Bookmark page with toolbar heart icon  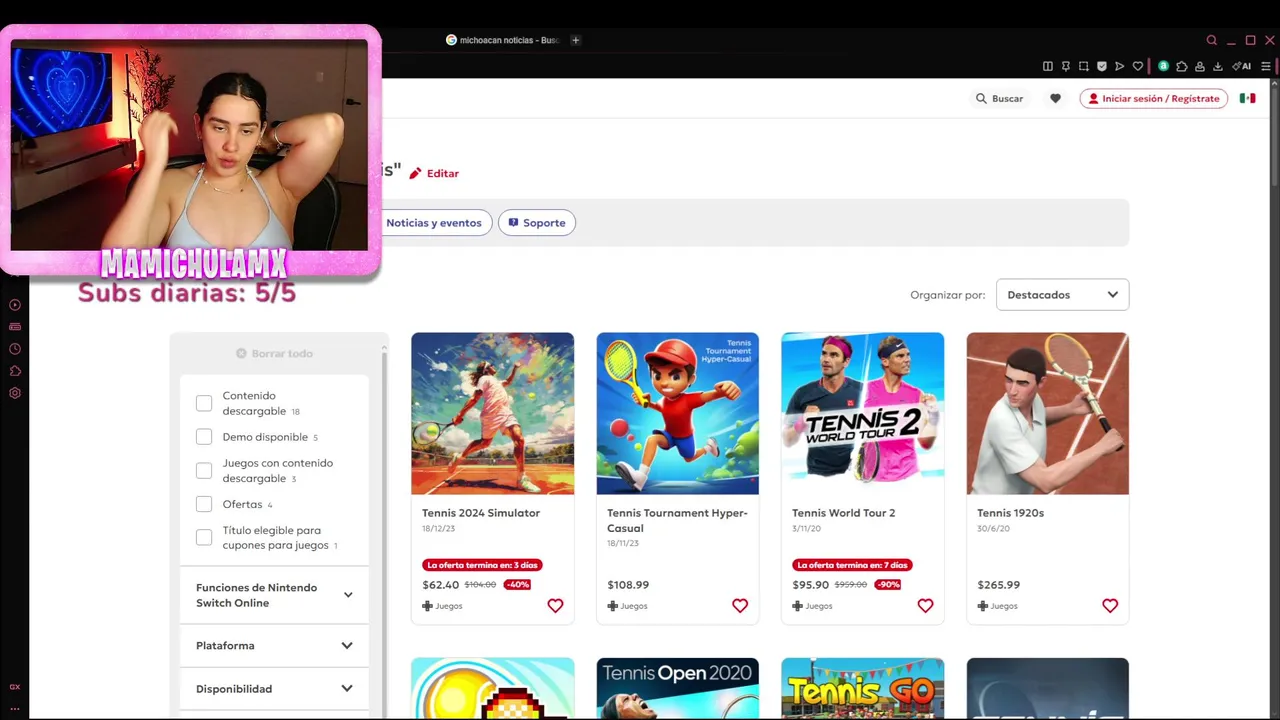click(1137, 66)
